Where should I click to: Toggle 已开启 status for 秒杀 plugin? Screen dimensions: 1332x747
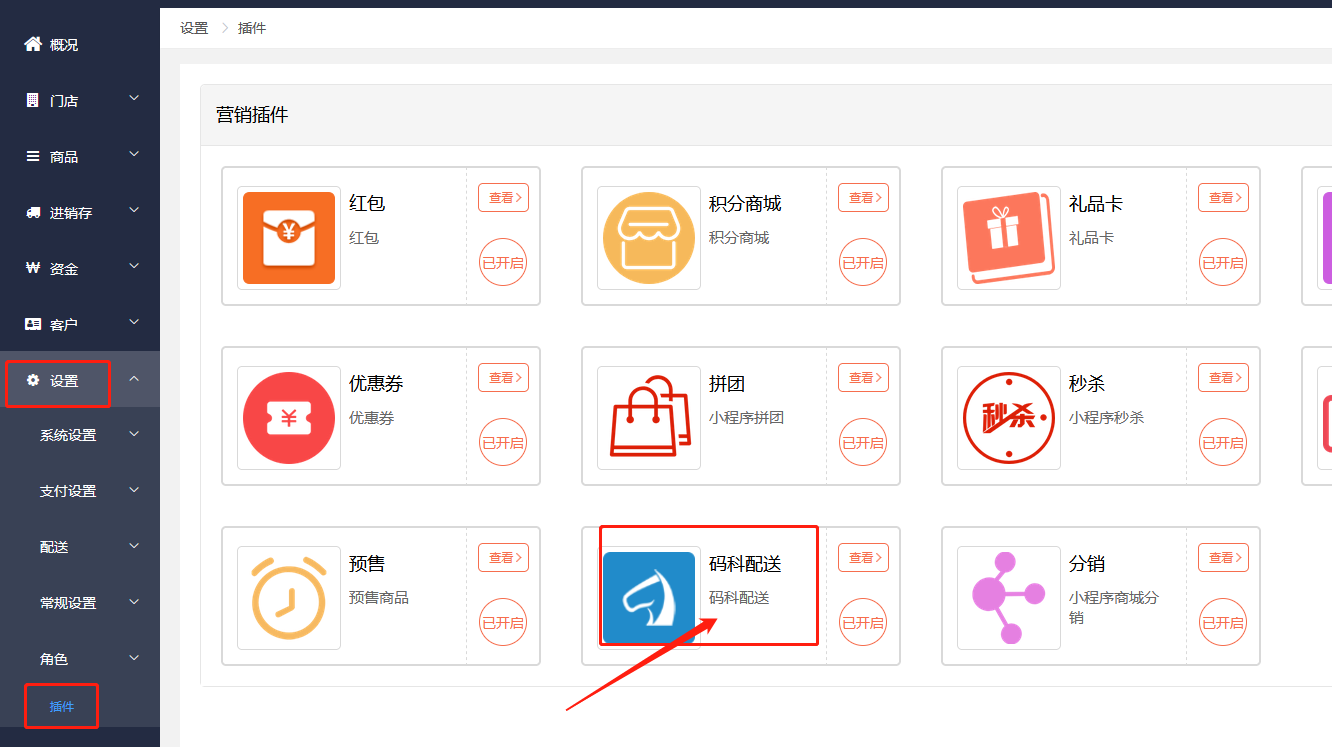pyautogui.click(x=1223, y=442)
